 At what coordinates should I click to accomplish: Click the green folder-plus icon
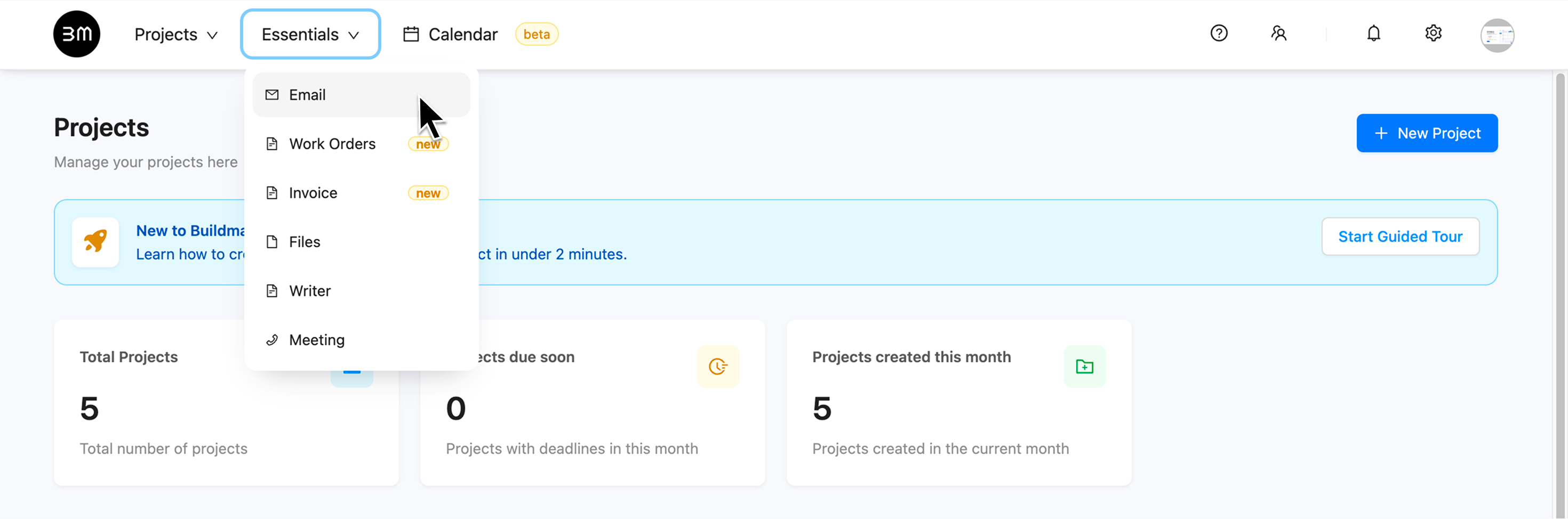(1084, 366)
